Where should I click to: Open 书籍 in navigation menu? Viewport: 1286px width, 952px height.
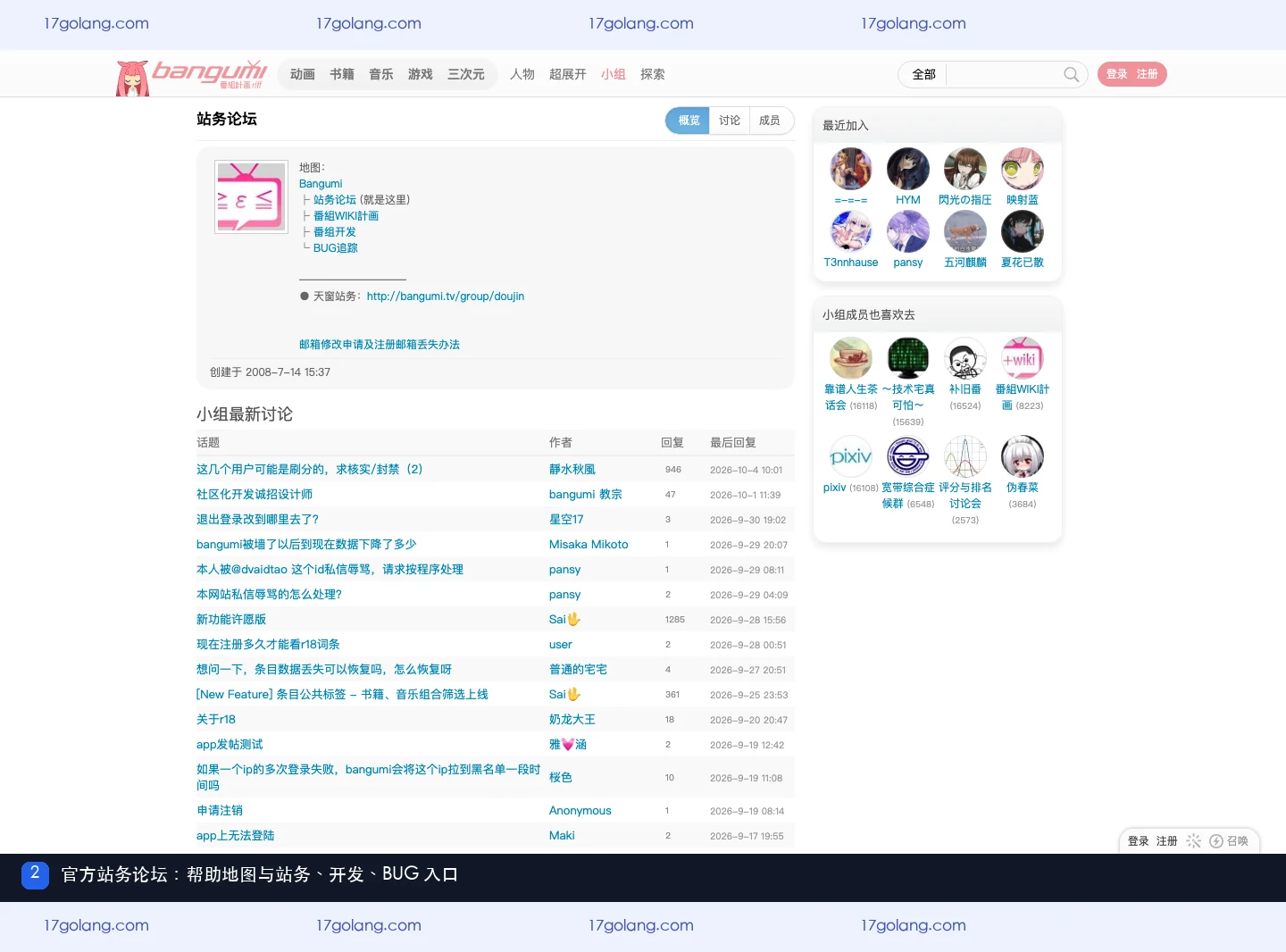tap(342, 74)
